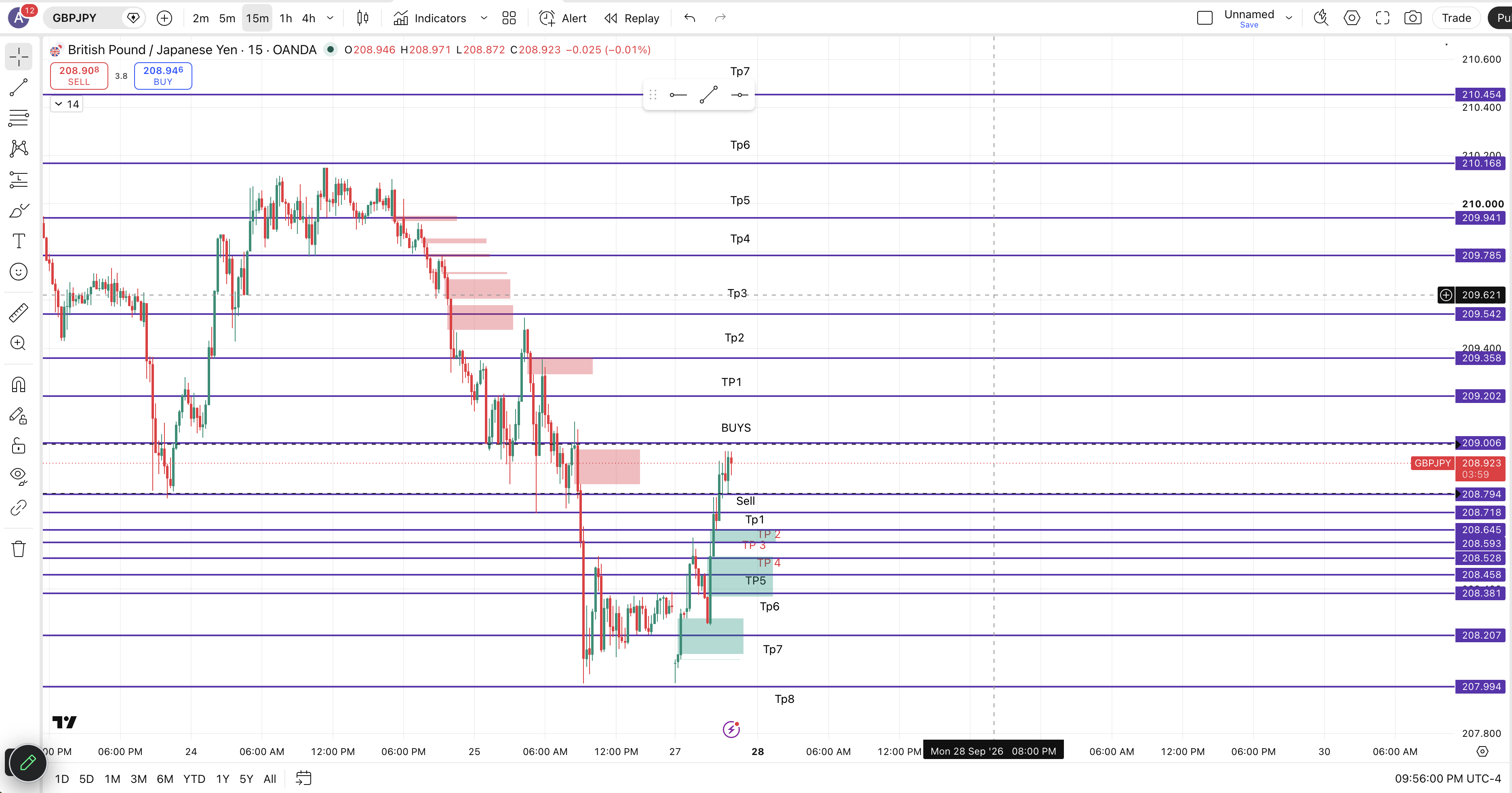
Task: Open the candlestick chart style menu
Action: [x=363, y=18]
